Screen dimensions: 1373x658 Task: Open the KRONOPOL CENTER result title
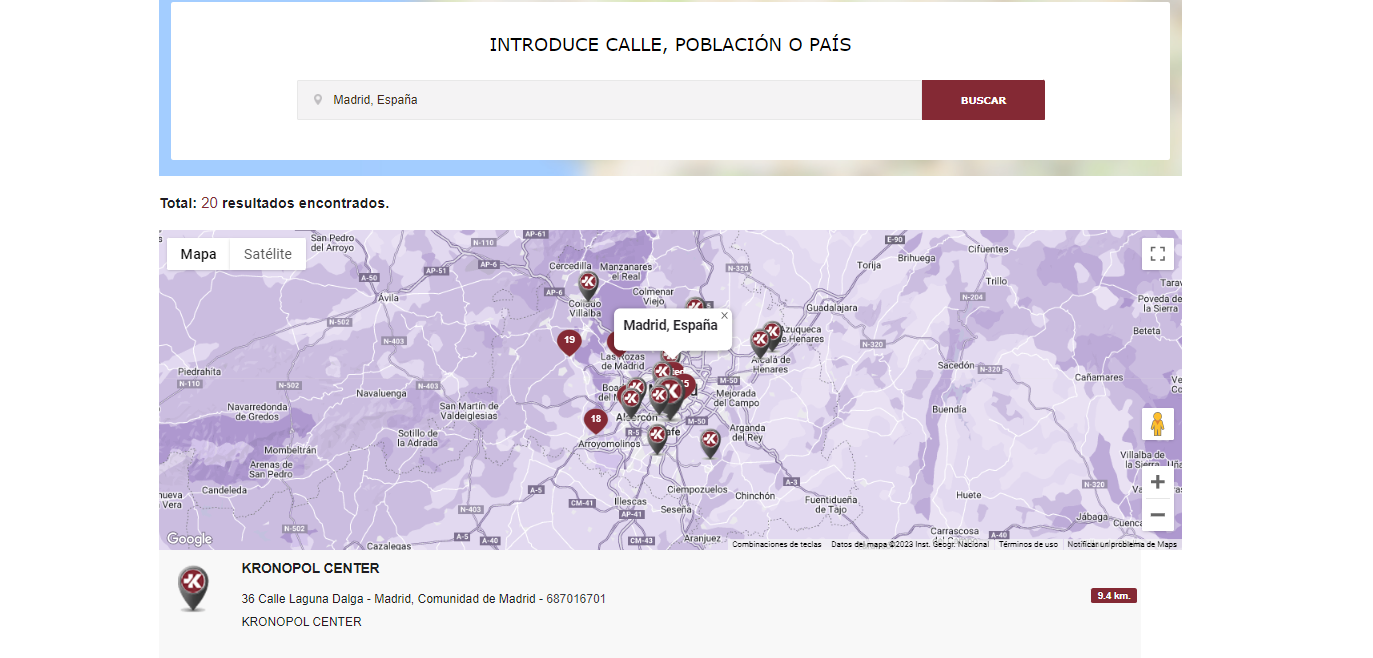point(310,568)
